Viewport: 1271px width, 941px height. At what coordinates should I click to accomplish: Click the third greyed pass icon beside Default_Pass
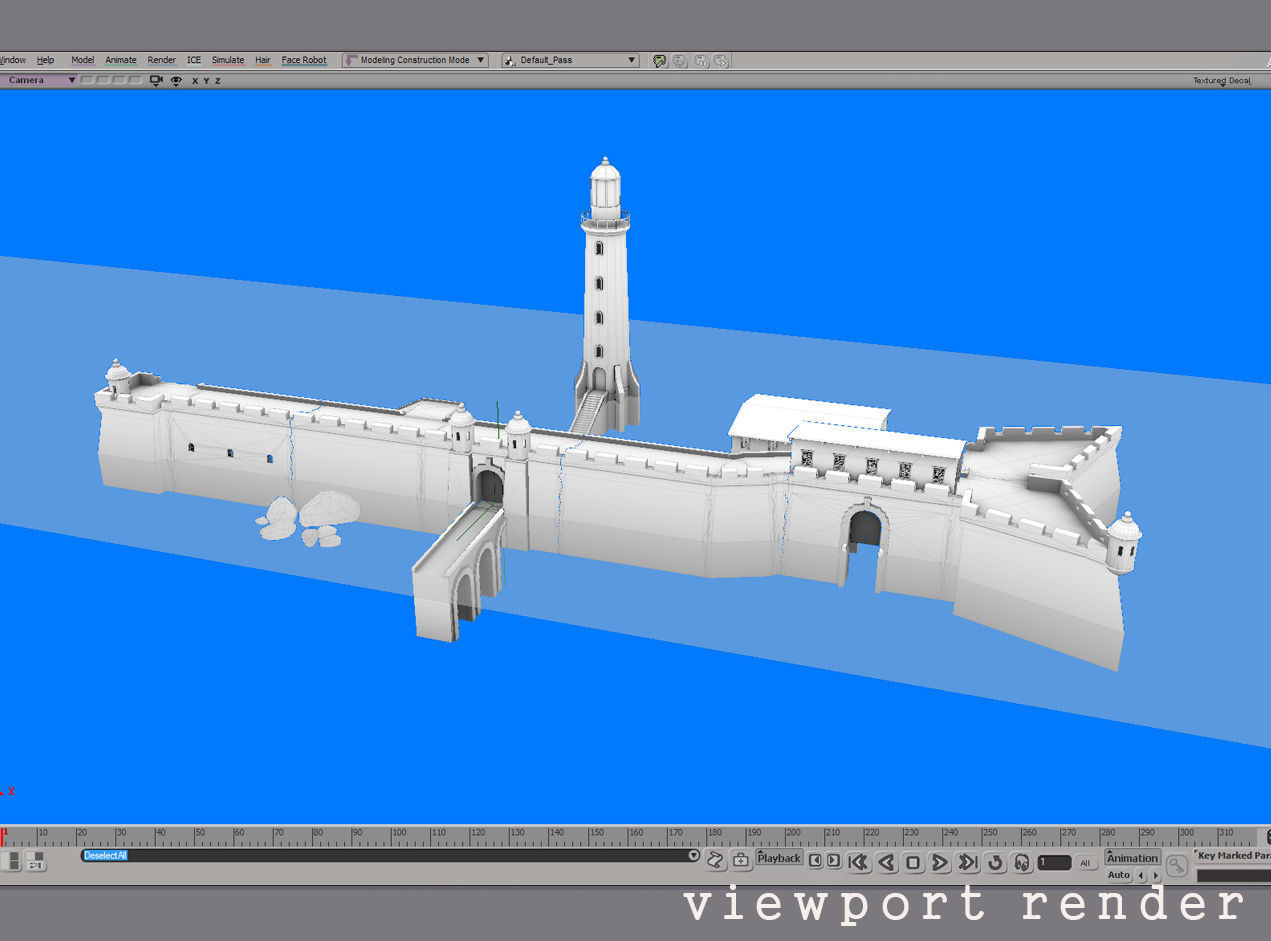point(701,61)
